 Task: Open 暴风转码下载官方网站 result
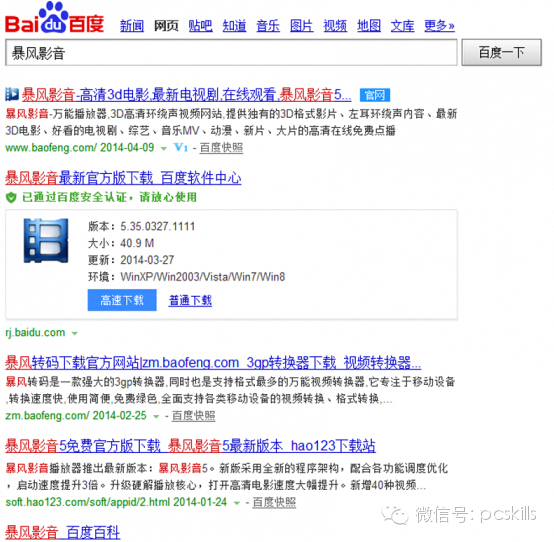[213, 363]
